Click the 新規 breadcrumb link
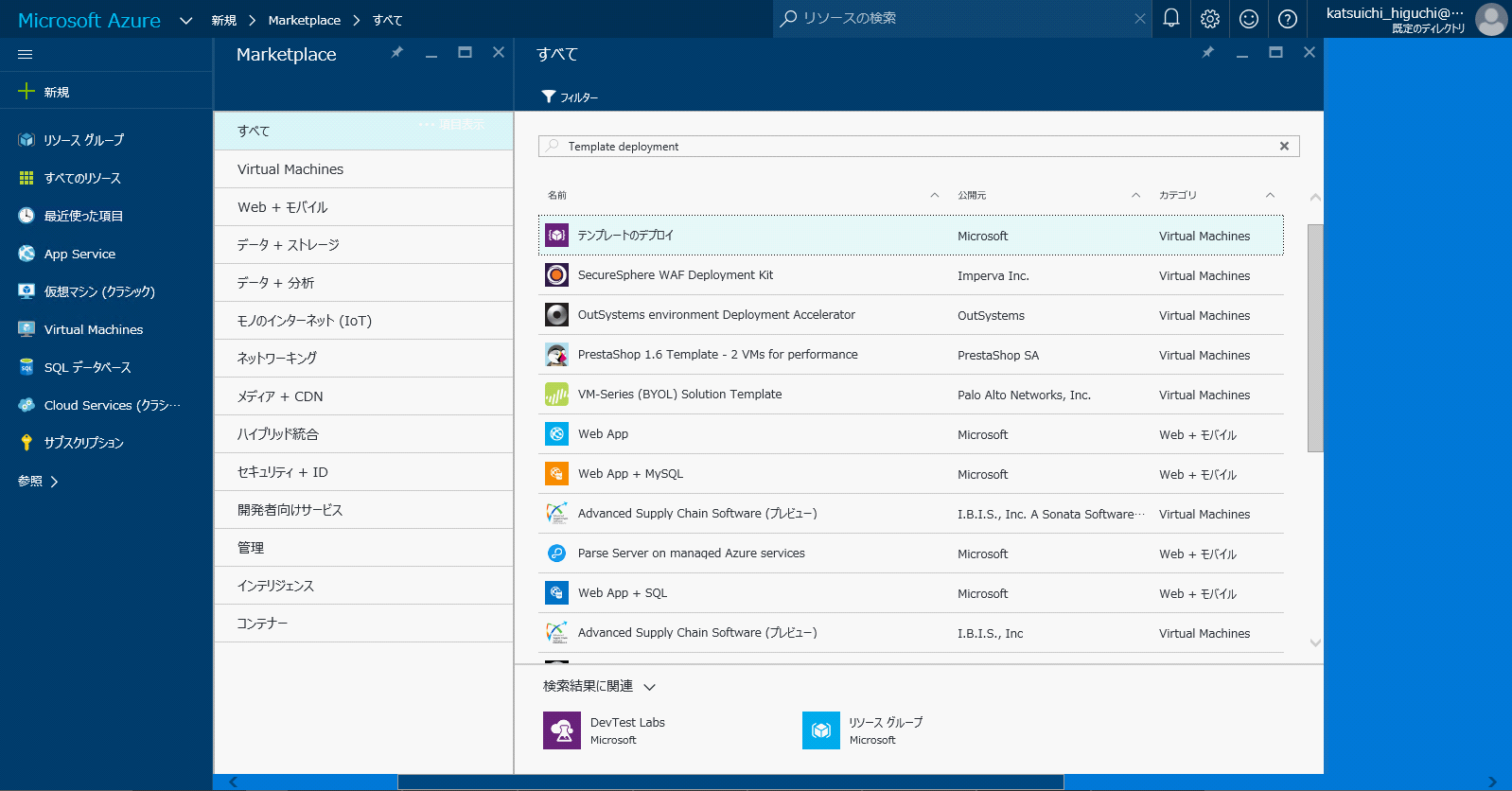 pos(224,20)
